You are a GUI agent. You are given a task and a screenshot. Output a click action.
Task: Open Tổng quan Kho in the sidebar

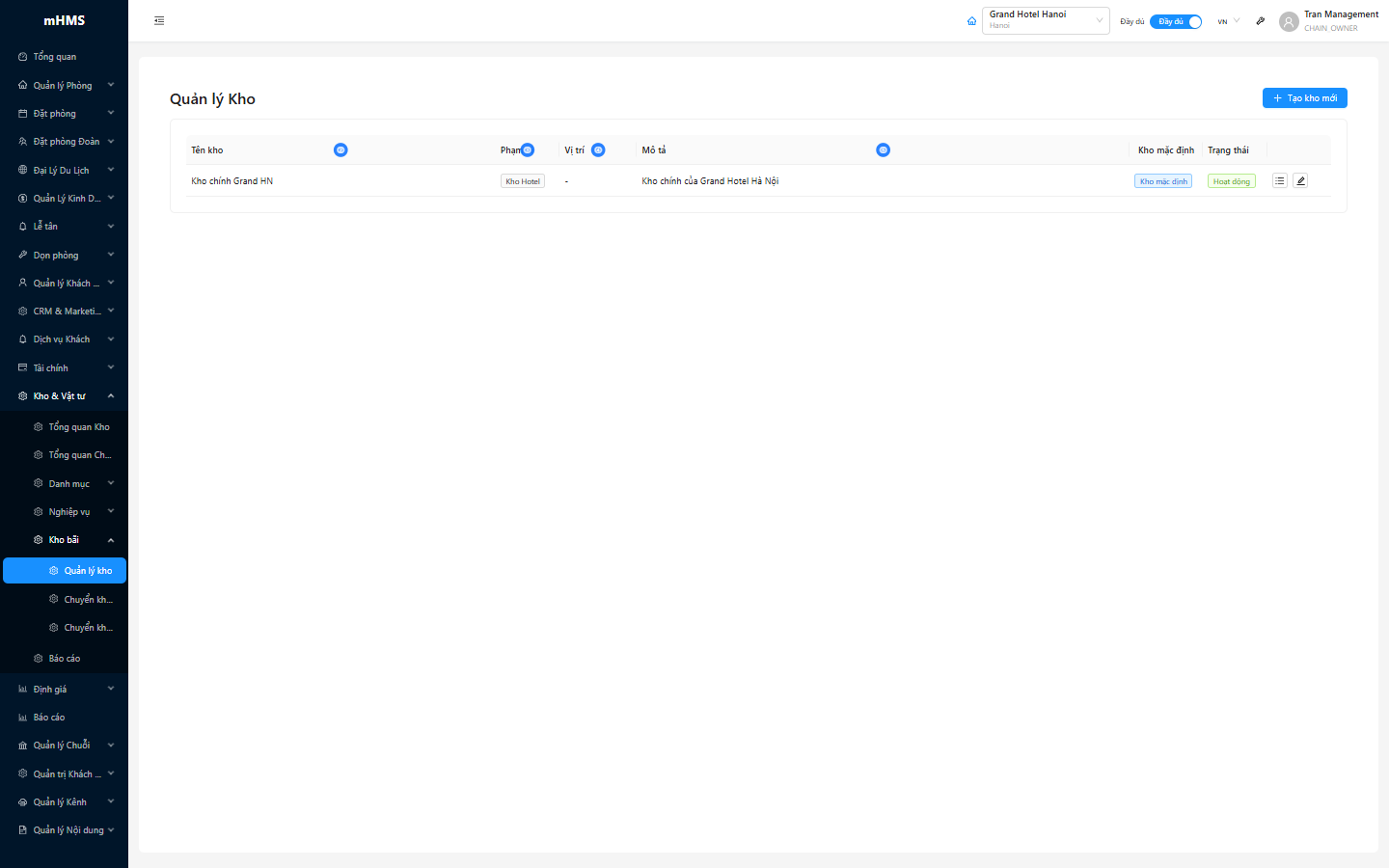(78, 426)
